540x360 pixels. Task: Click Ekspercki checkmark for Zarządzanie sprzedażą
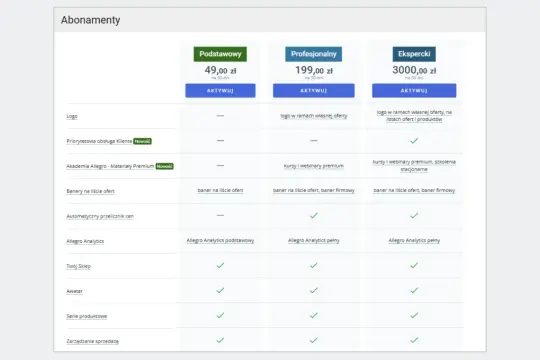coord(414,340)
